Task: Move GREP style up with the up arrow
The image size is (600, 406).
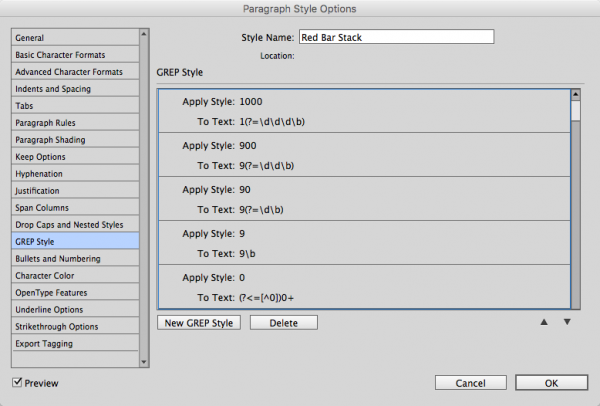Action: (x=545, y=322)
